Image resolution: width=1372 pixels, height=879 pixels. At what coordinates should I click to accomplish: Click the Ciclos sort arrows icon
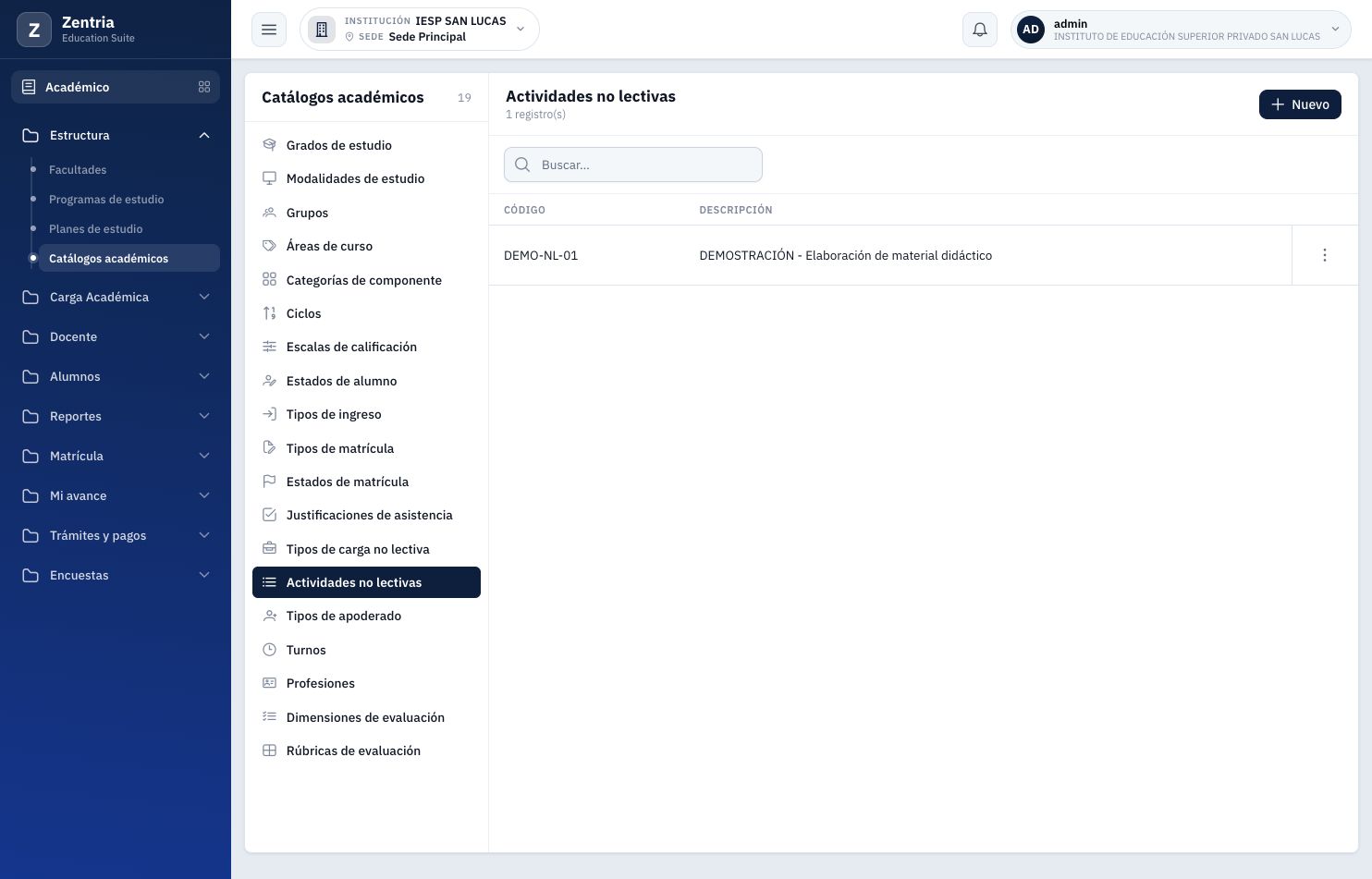click(x=269, y=313)
